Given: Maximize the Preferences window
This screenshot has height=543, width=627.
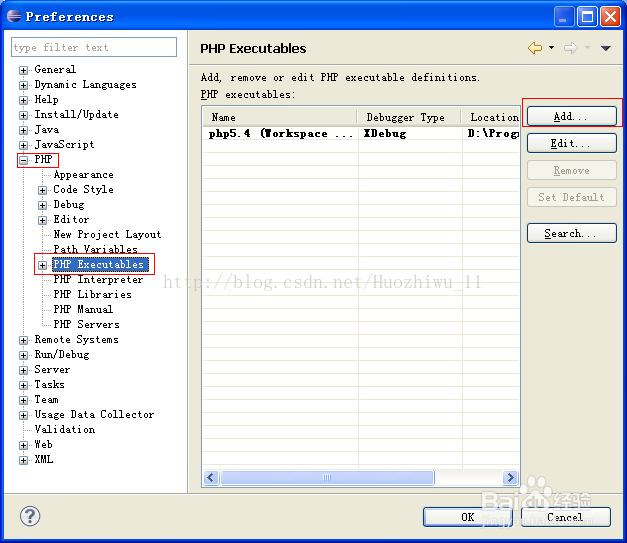Looking at the screenshot, I should tap(587, 16).
